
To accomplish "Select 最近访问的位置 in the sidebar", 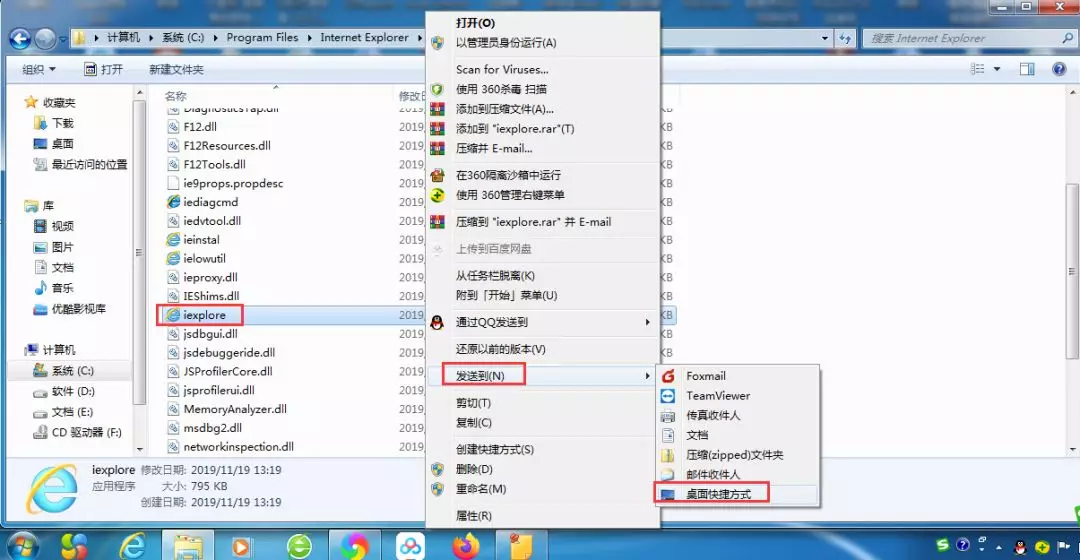I will 90,165.
